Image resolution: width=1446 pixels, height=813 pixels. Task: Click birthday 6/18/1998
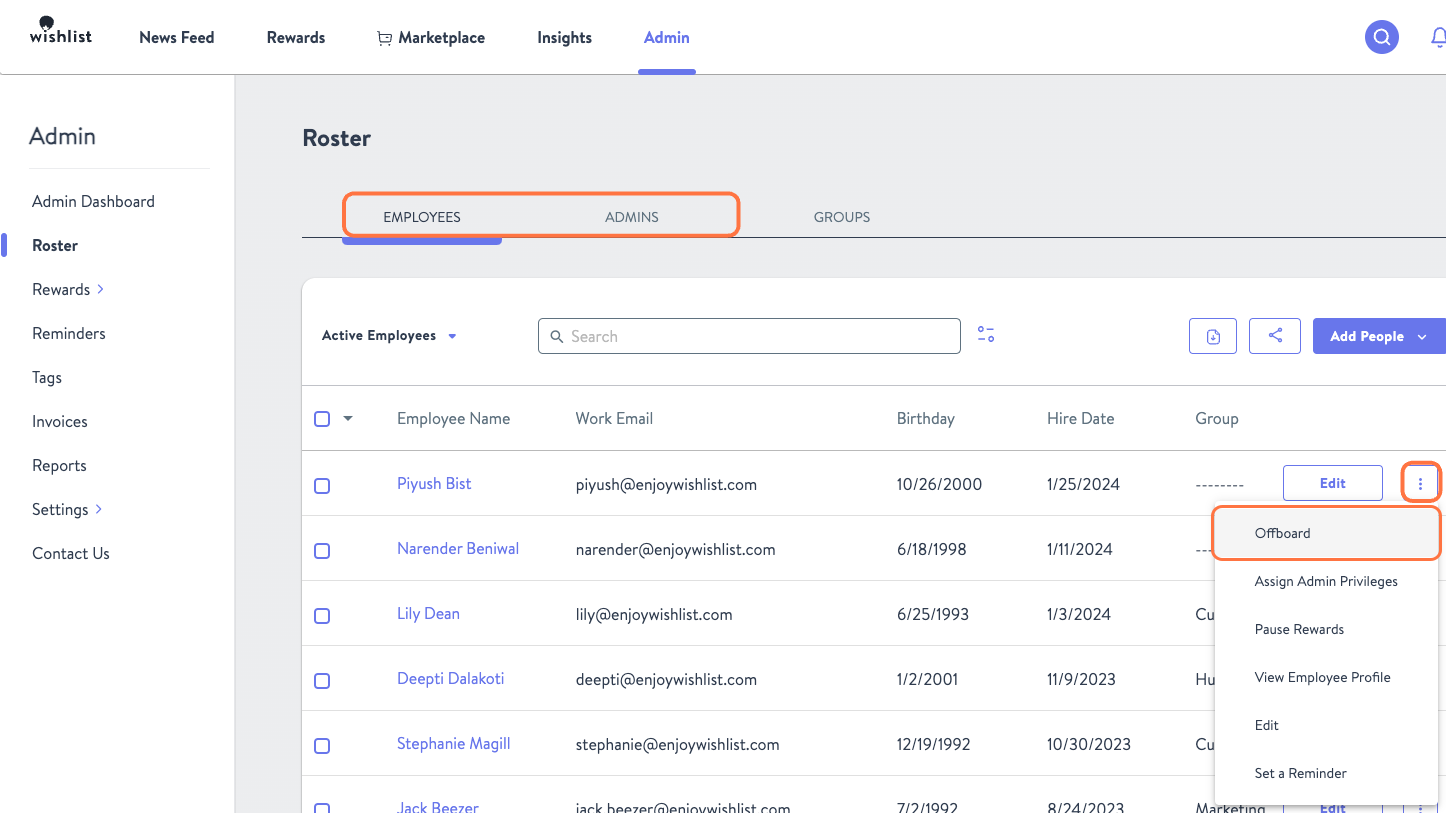(x=931, y=549)
